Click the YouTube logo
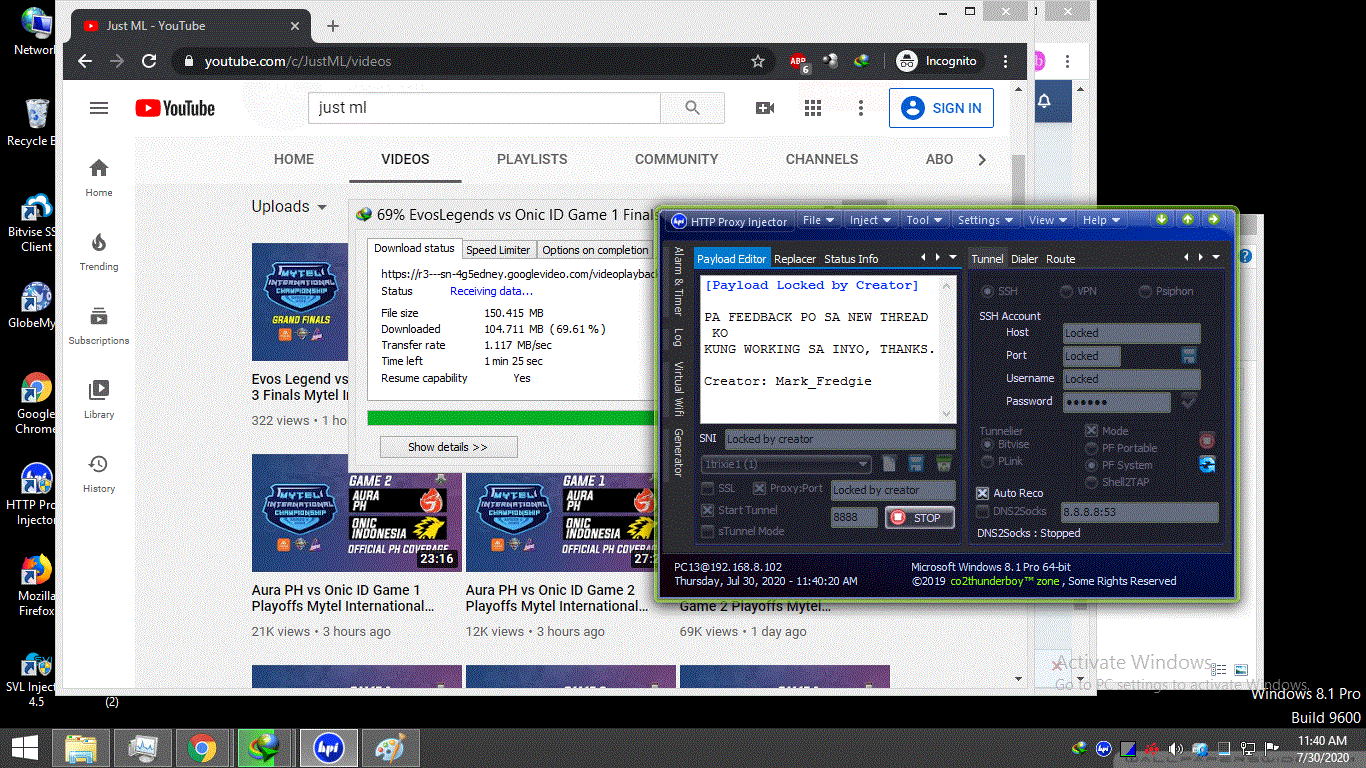 [175, 108]
